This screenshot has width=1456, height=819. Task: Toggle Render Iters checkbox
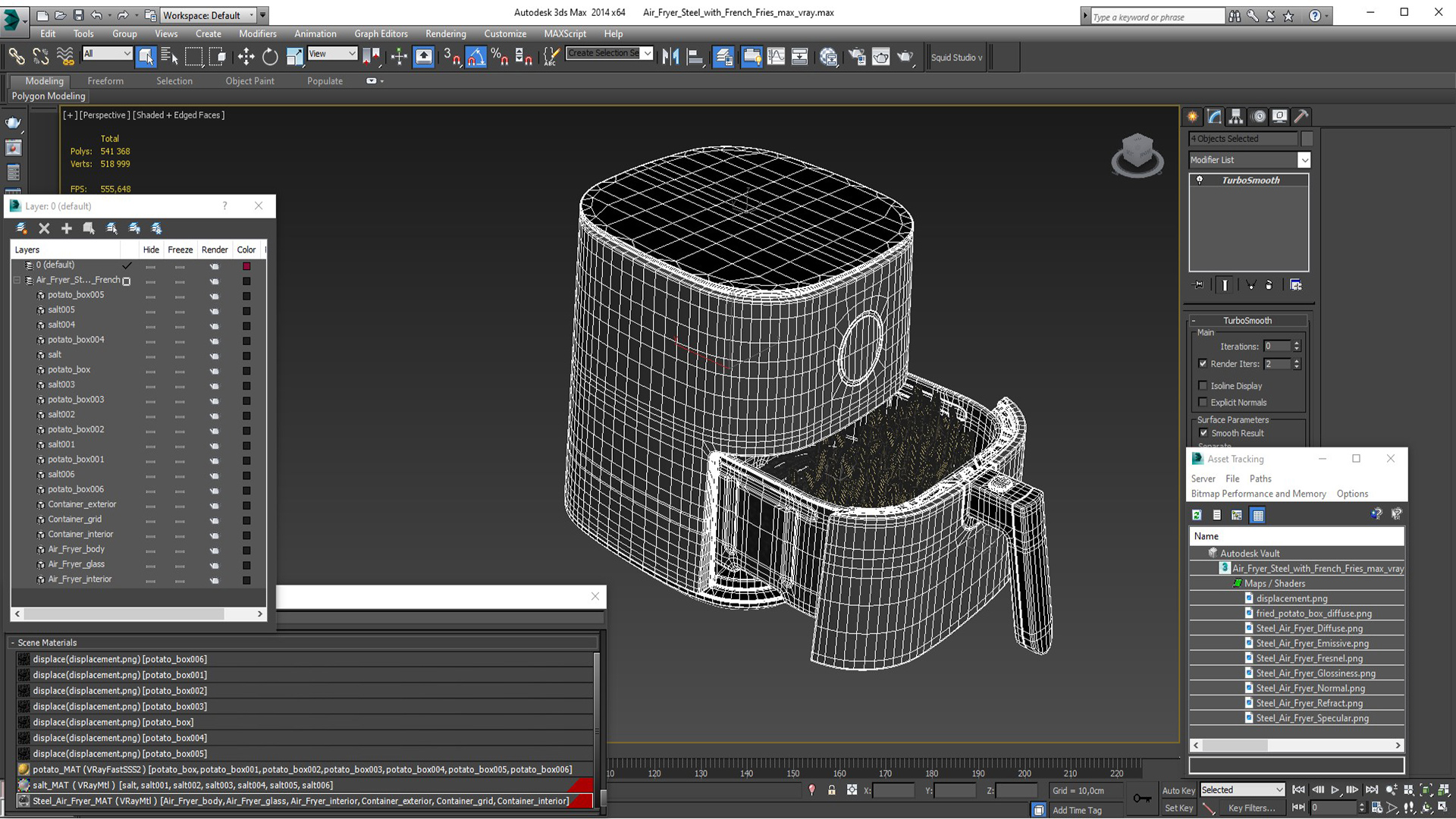pos(1203,364)
